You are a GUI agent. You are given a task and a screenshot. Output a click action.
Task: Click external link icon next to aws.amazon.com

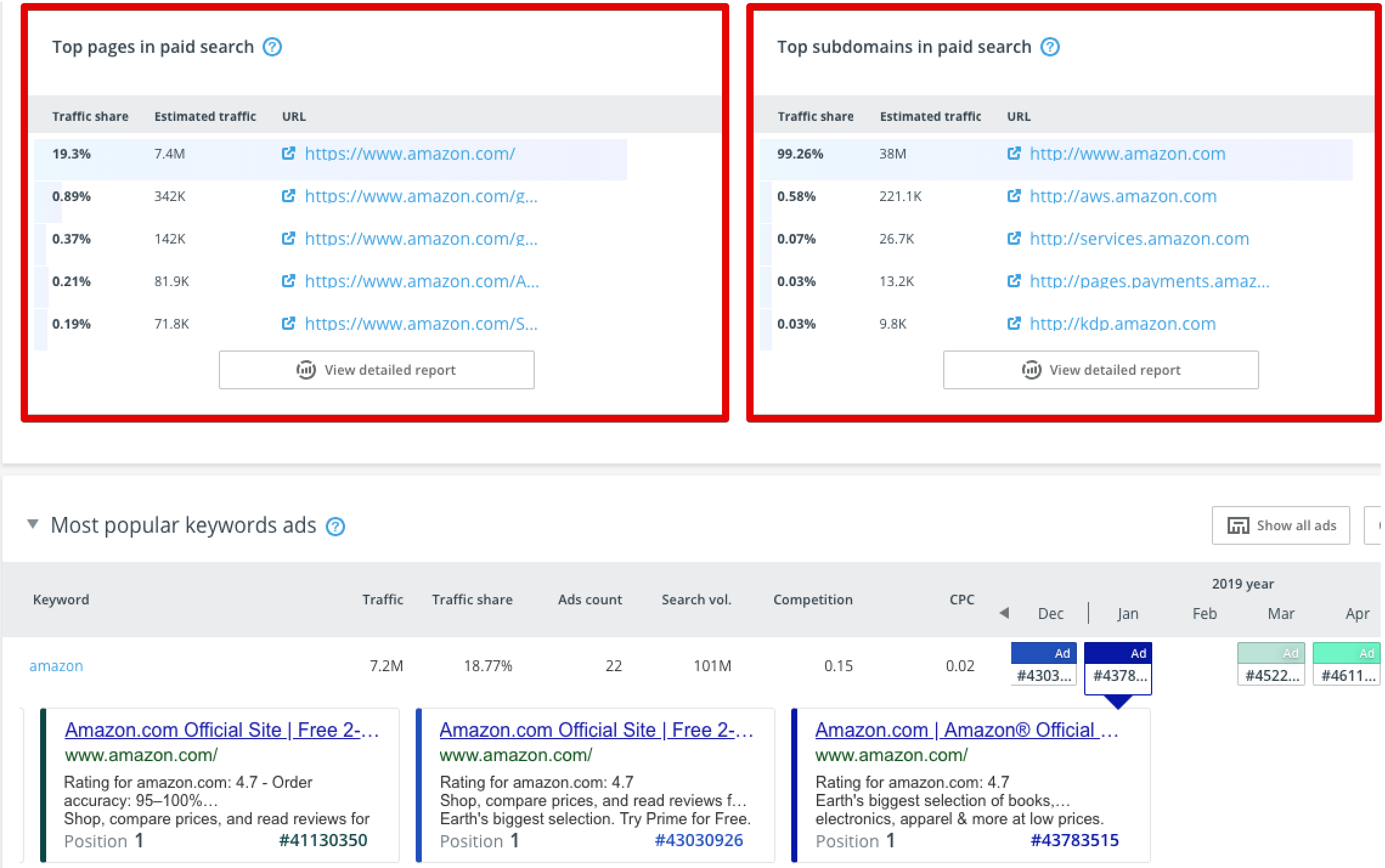coord(1014,196)
